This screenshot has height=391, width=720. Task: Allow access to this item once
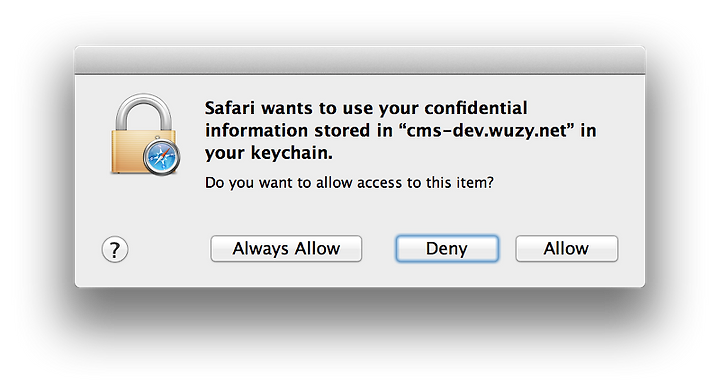(567, 249)
